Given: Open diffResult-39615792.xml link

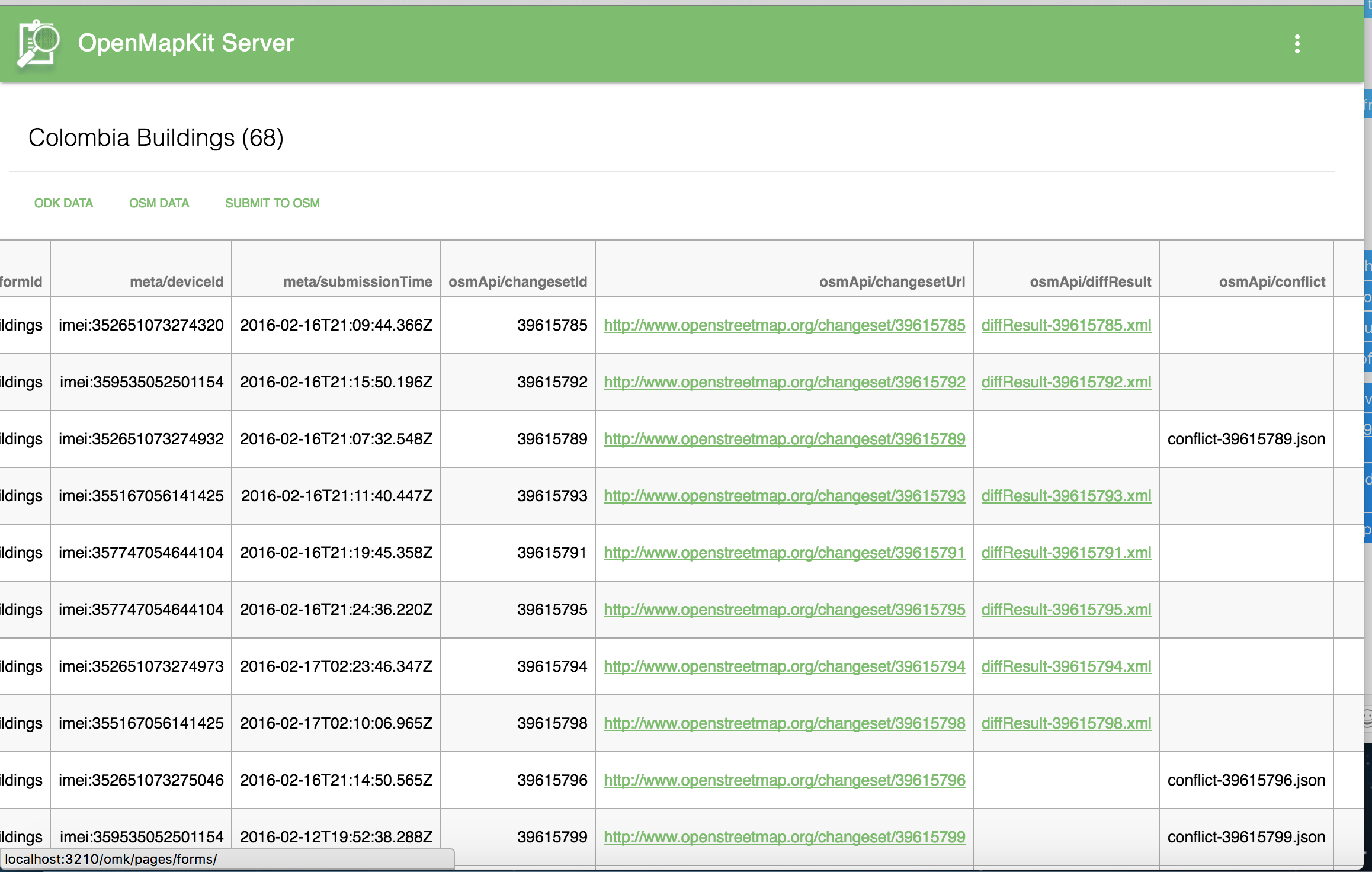Looking at the screenshot, I should pos(1066,382).
